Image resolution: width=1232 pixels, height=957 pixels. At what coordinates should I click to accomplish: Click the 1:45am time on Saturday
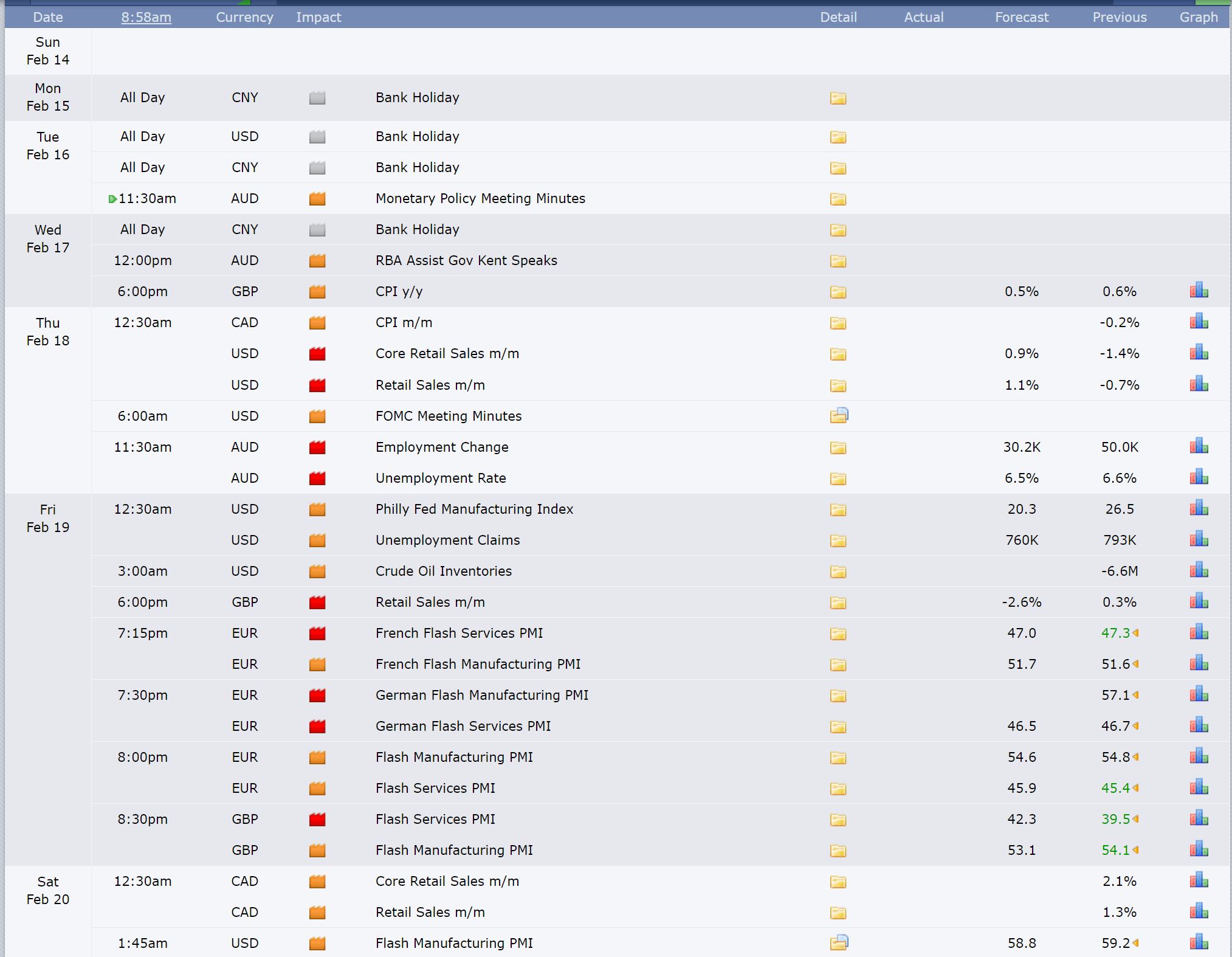(142, 943)
